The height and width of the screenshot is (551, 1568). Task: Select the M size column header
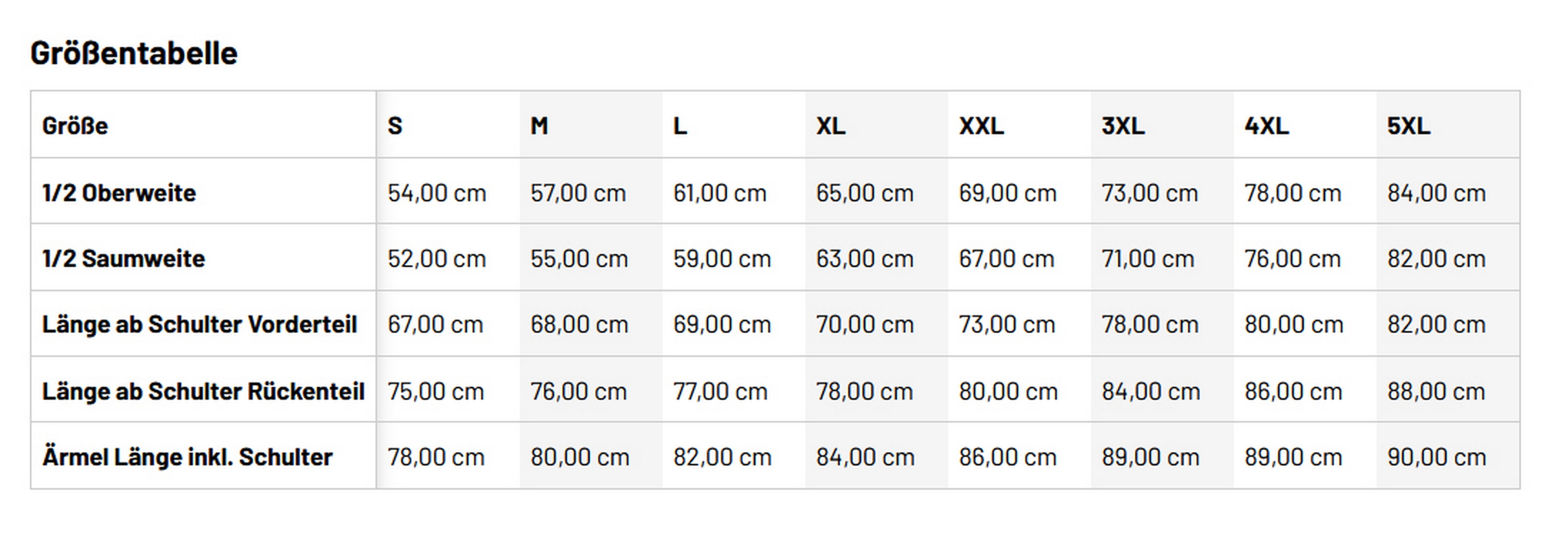[539, 126]
